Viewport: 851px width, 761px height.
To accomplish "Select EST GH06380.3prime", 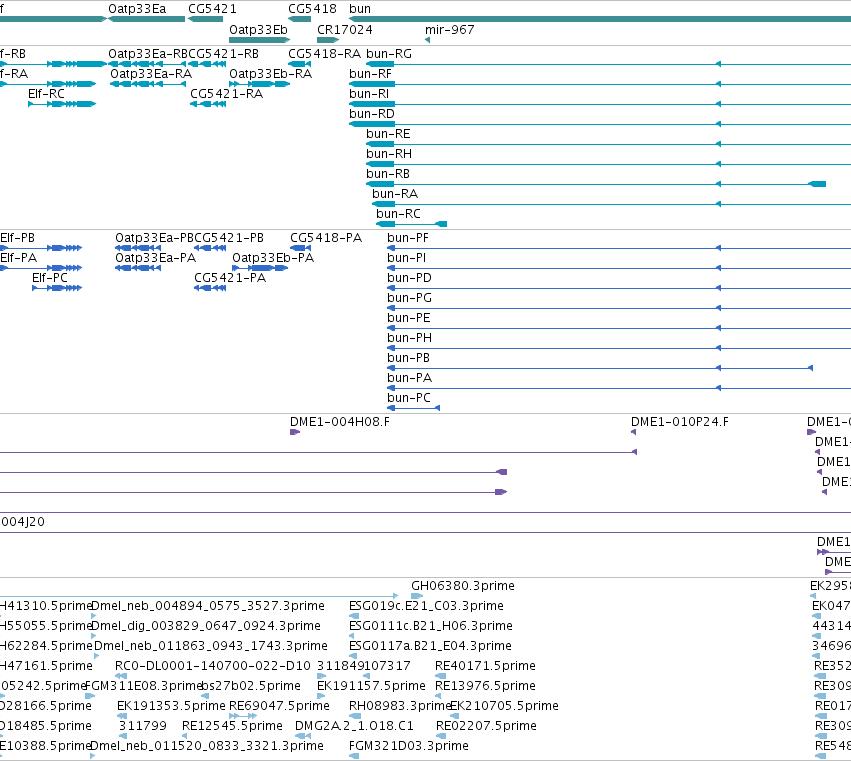I will (417, 596).
